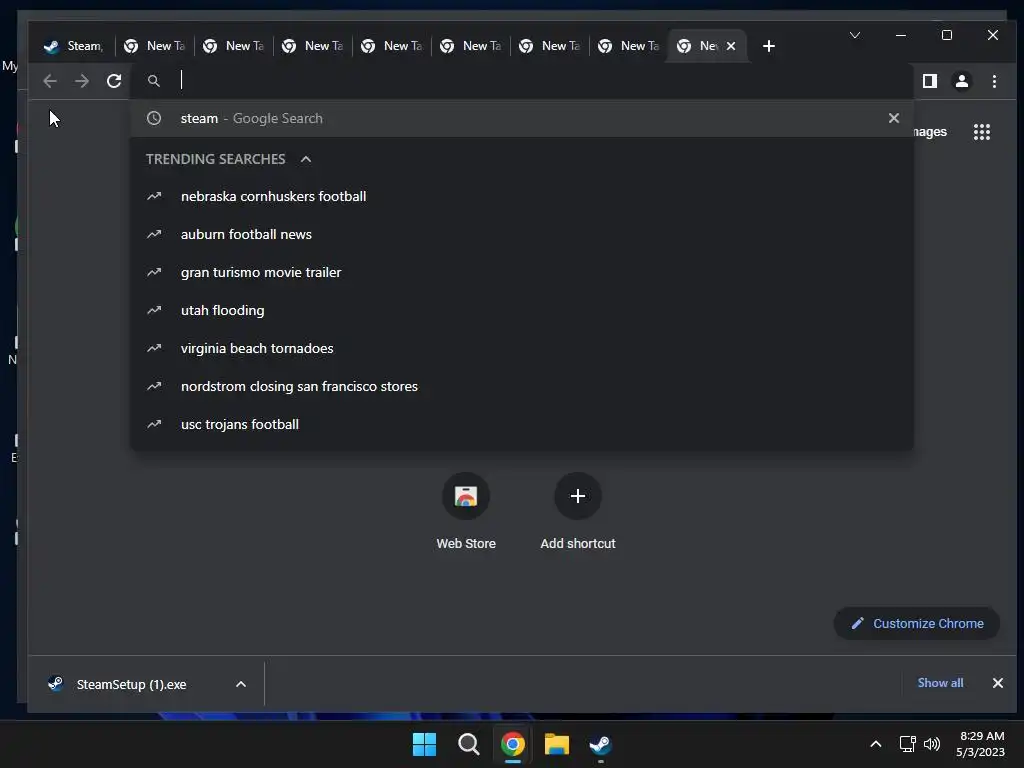Open the volume tray icon
The image size is (1024, 768).
pyautogui.click(x=932, y=744)
